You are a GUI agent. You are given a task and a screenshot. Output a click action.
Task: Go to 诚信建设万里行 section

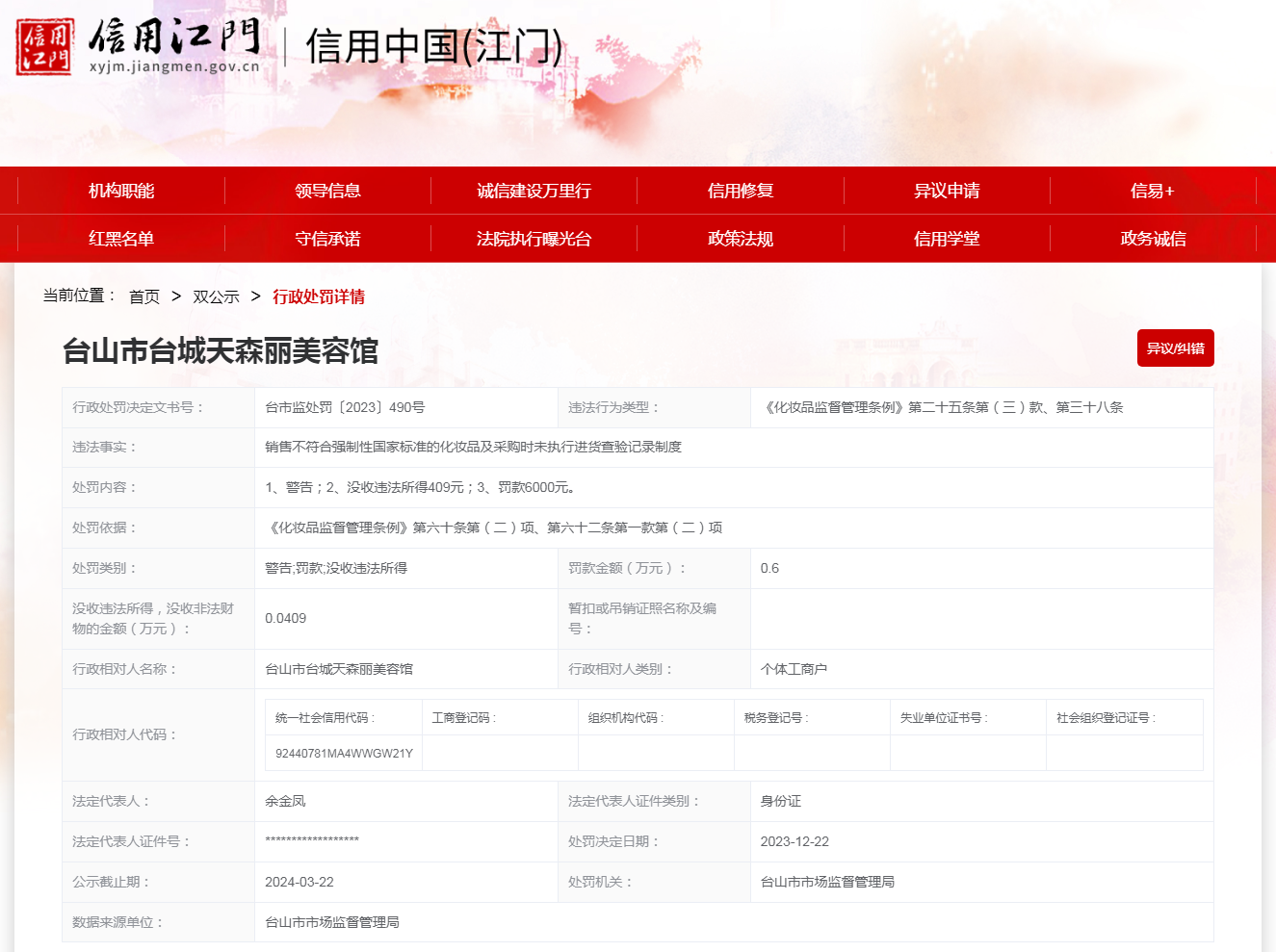click(x=534, y=191)
